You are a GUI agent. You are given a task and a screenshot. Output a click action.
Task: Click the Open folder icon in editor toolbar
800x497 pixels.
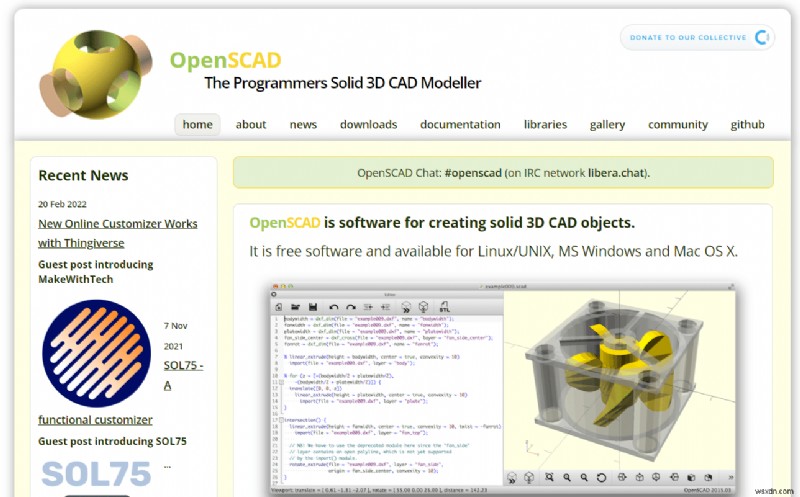click(295, 307)
